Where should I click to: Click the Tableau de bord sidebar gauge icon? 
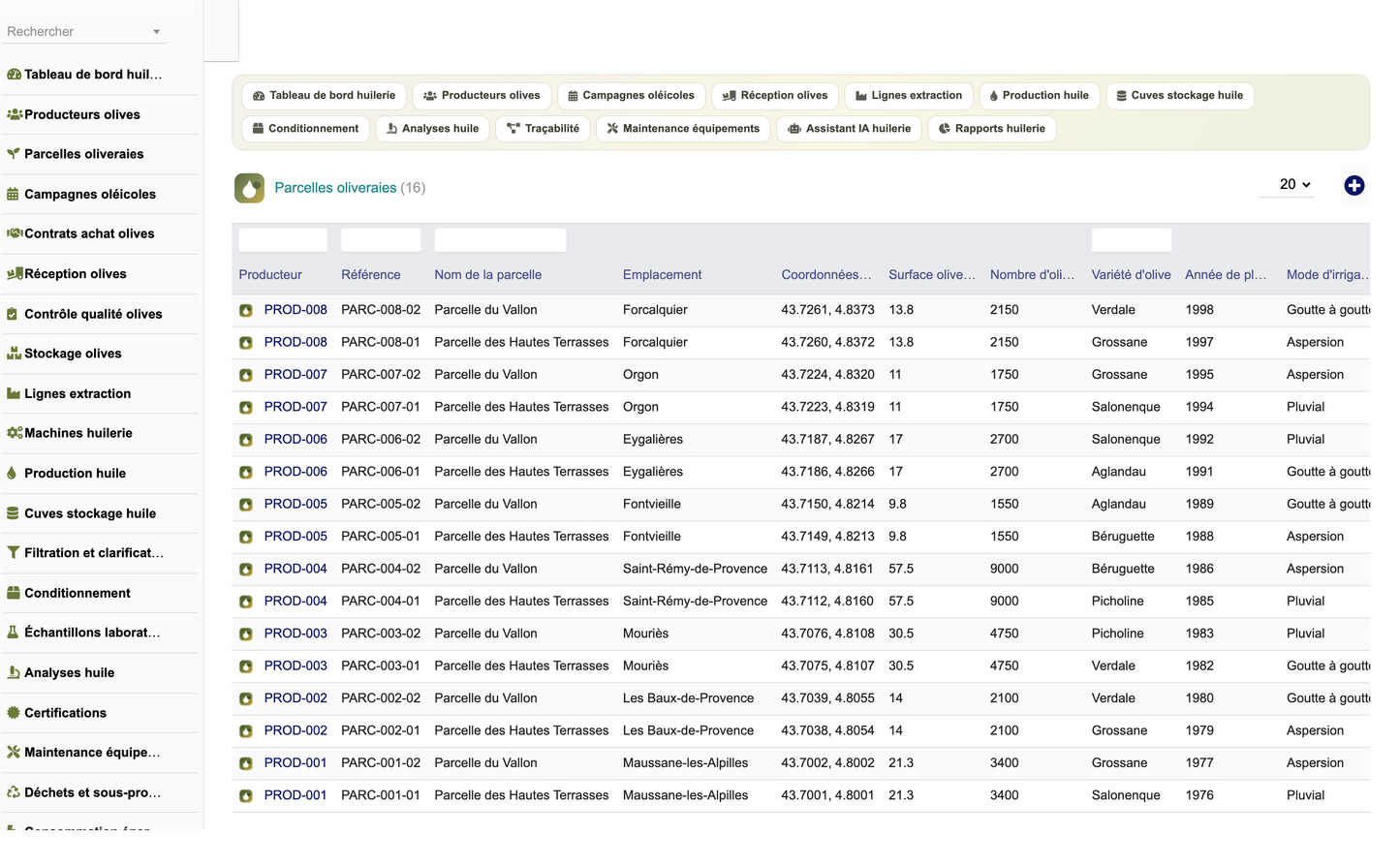(x=14, y=75)
